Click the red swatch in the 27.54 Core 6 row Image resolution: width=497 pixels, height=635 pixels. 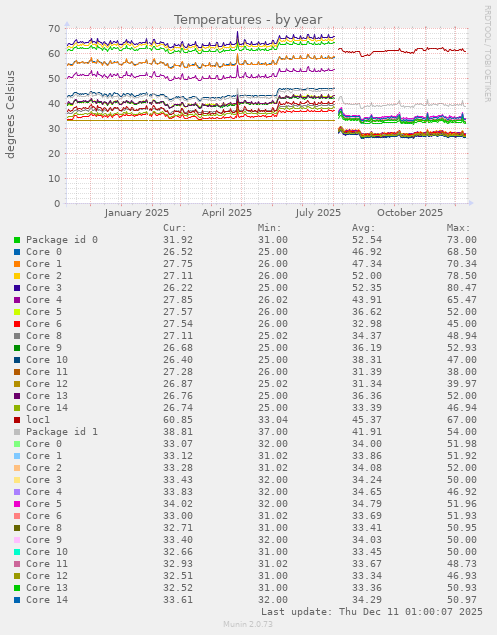(x=17, y=324)
